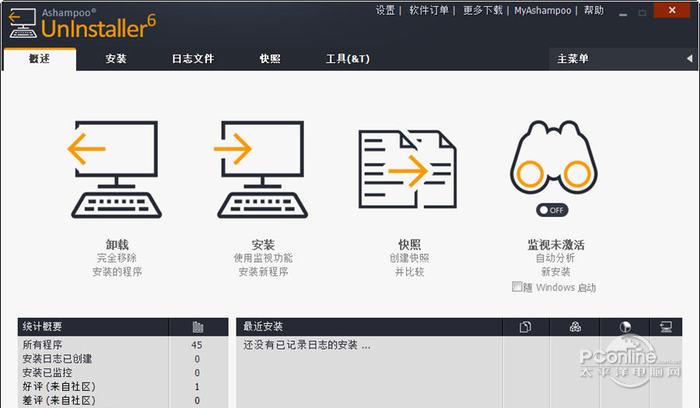Click the binoculars monitoring icon
Screen dimensions: 700x408
point(554,157)
